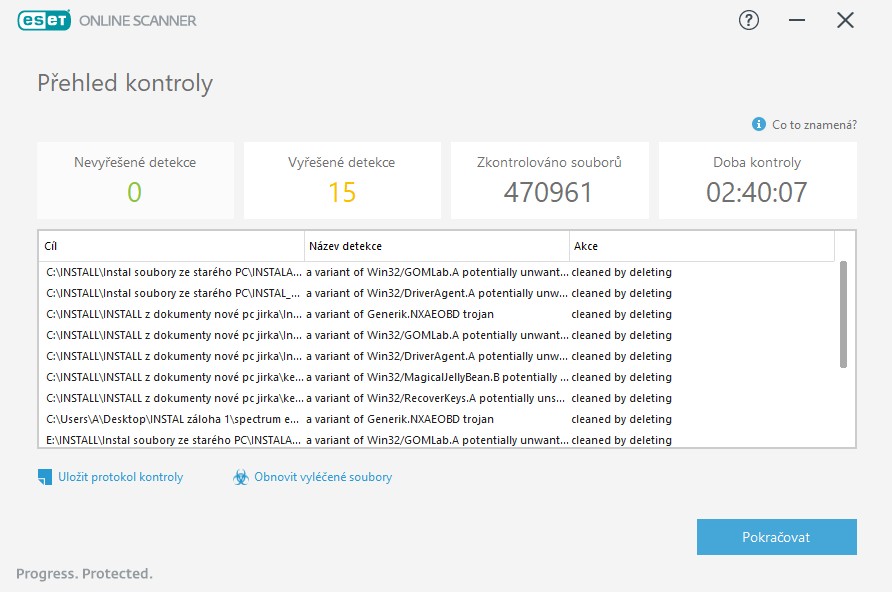The width and height of the screenshot is (892, 592).
Task: Select the Win32/MagicalJellyBean.B detection row
Action: 440,377
